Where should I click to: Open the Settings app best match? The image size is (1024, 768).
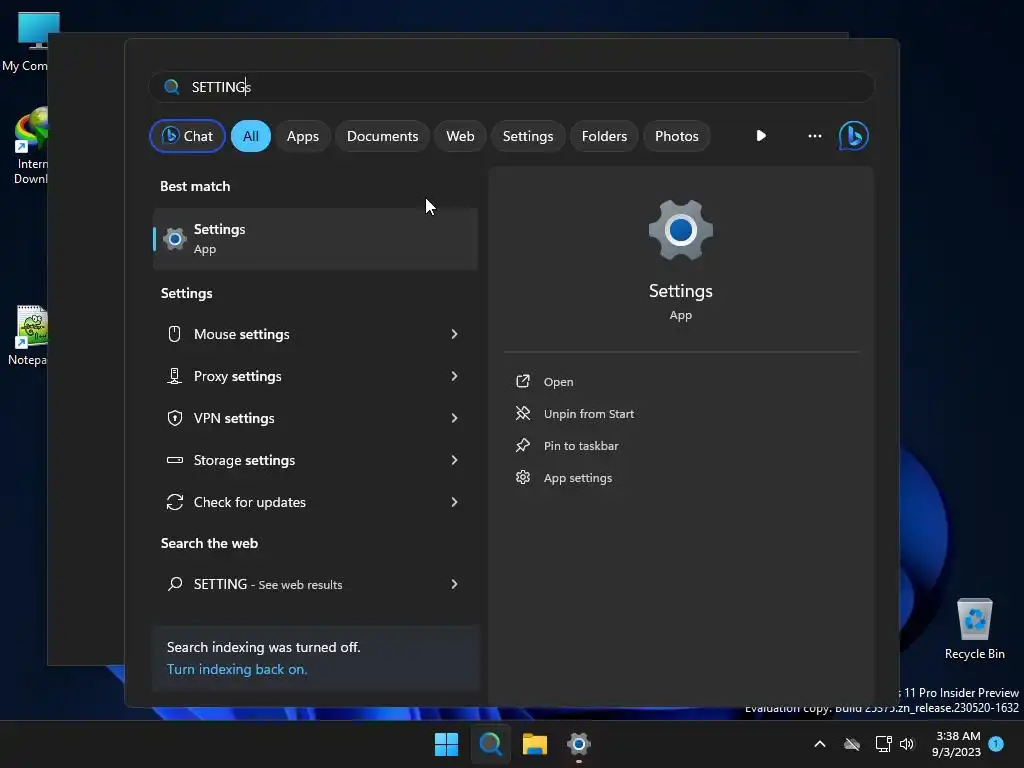(315, 239)
